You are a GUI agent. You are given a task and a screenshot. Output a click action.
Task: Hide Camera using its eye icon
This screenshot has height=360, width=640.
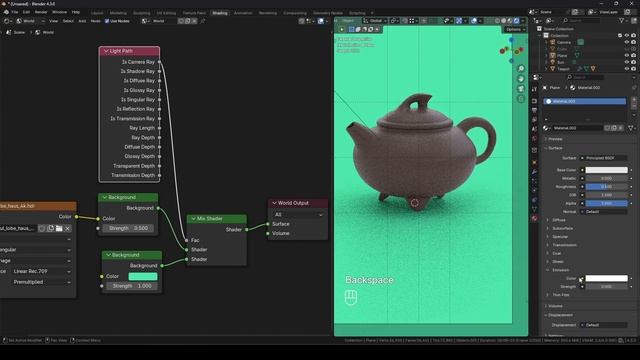point(627,42)
